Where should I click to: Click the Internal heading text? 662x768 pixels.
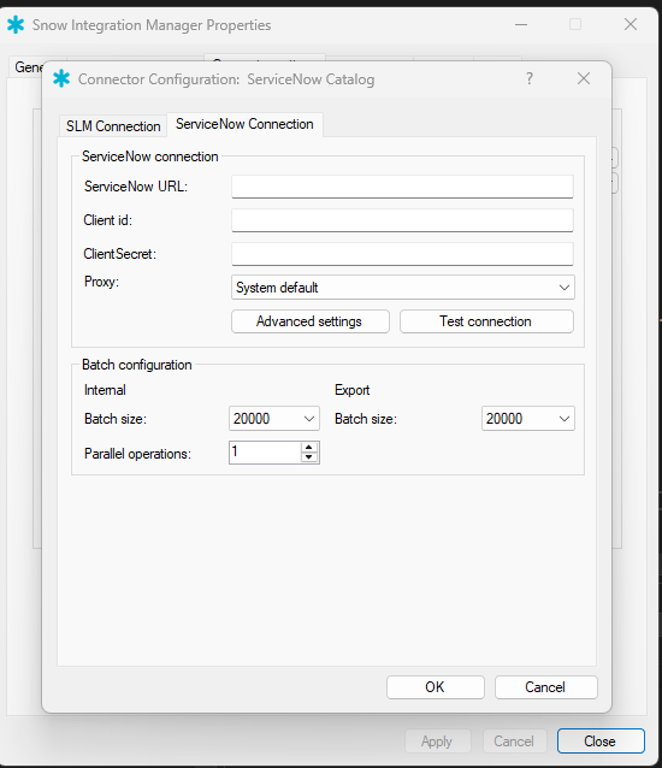105,390
